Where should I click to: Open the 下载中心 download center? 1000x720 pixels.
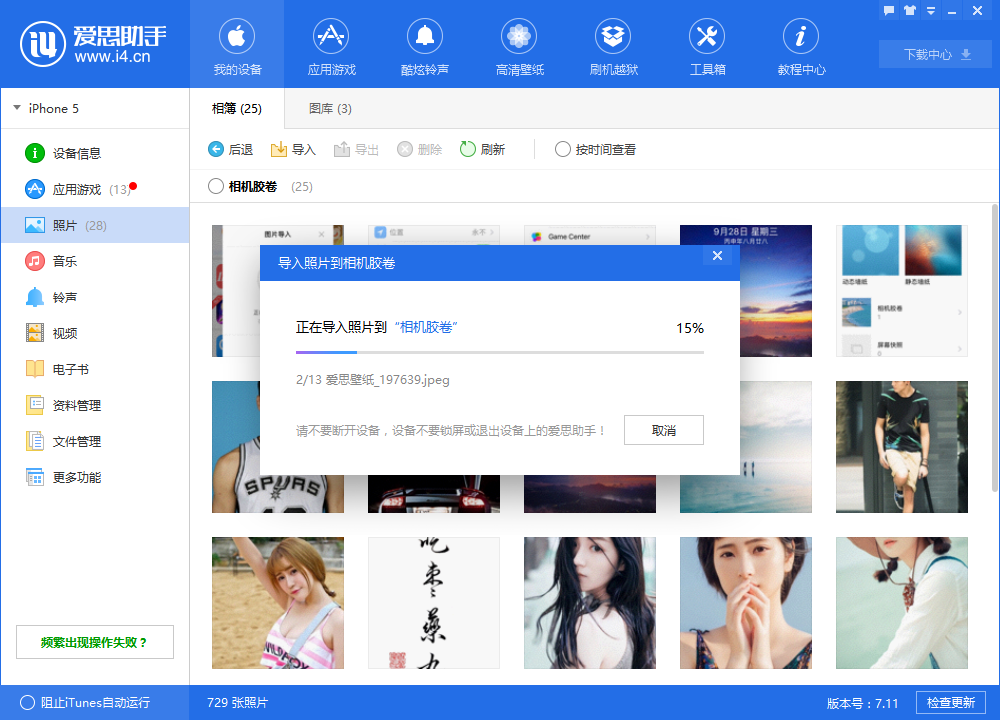click(x=934, y=54)
